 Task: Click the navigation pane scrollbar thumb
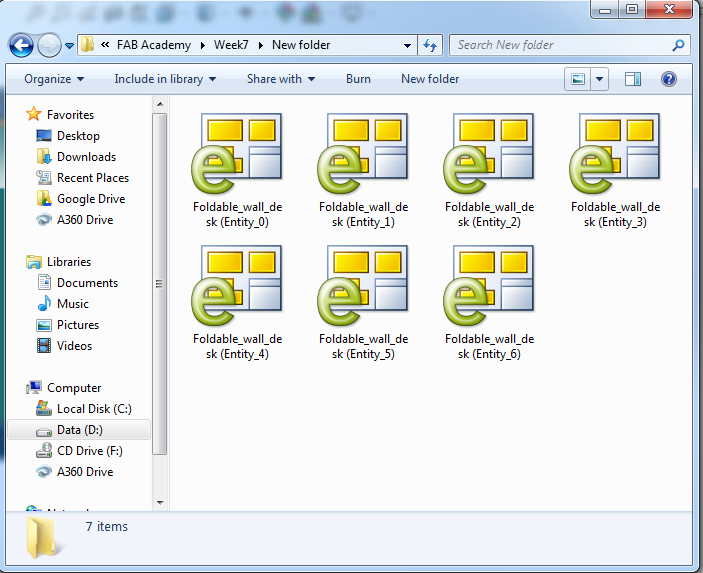tap(160, 284)
